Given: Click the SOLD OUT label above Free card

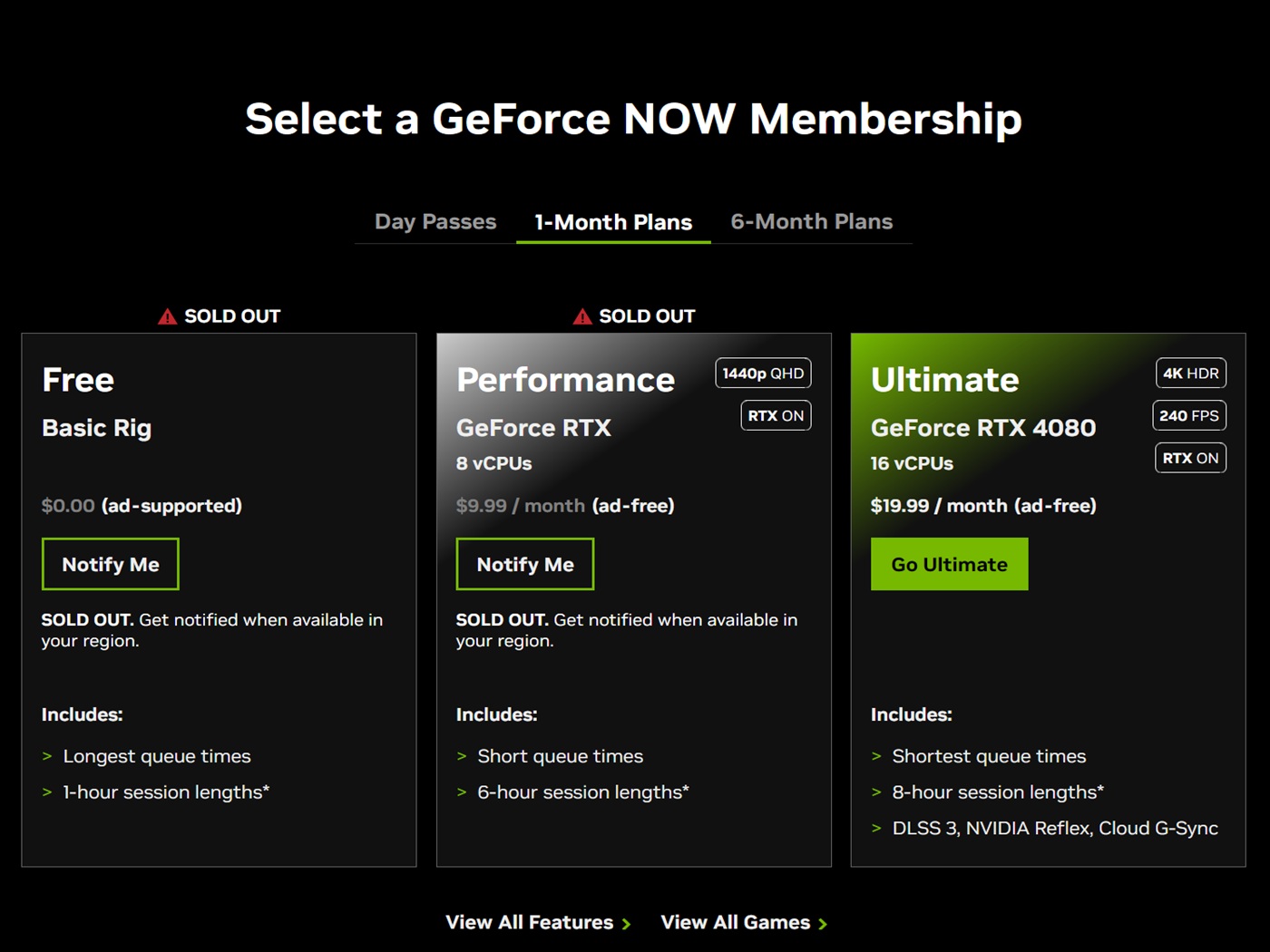Looking at the screenshot, I should click(x=232, y=316).
